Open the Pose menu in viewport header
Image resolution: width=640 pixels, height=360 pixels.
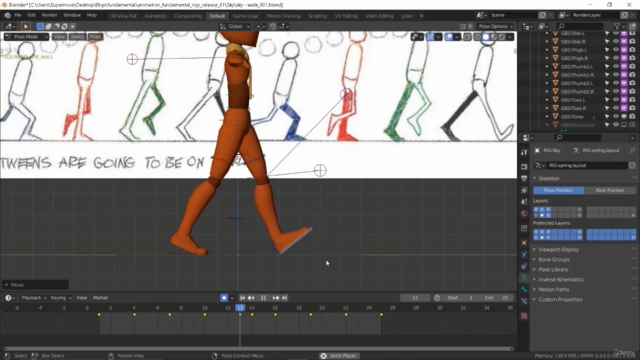95,37
